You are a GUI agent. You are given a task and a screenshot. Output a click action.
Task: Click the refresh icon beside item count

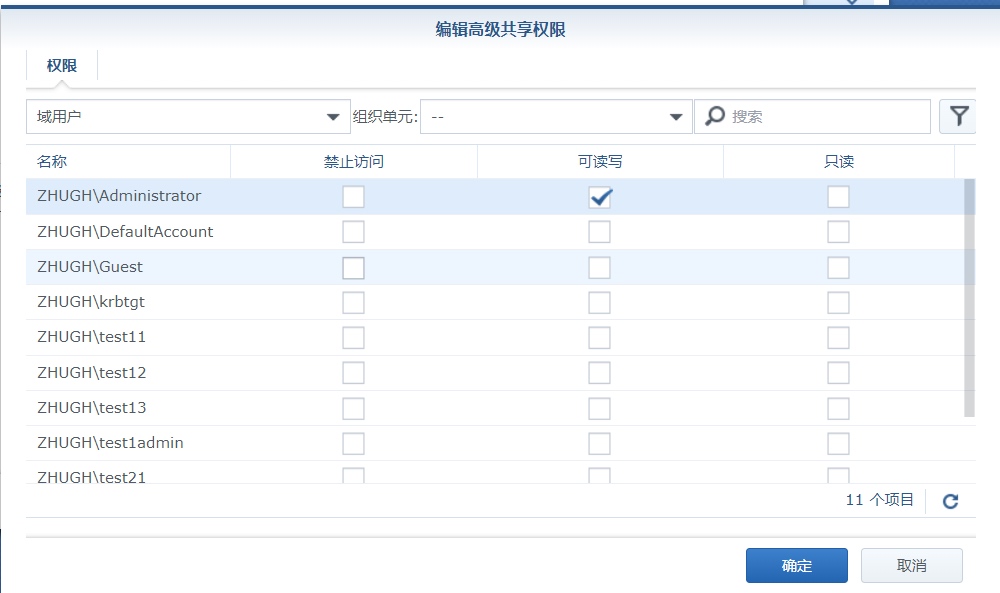[950, 501]
